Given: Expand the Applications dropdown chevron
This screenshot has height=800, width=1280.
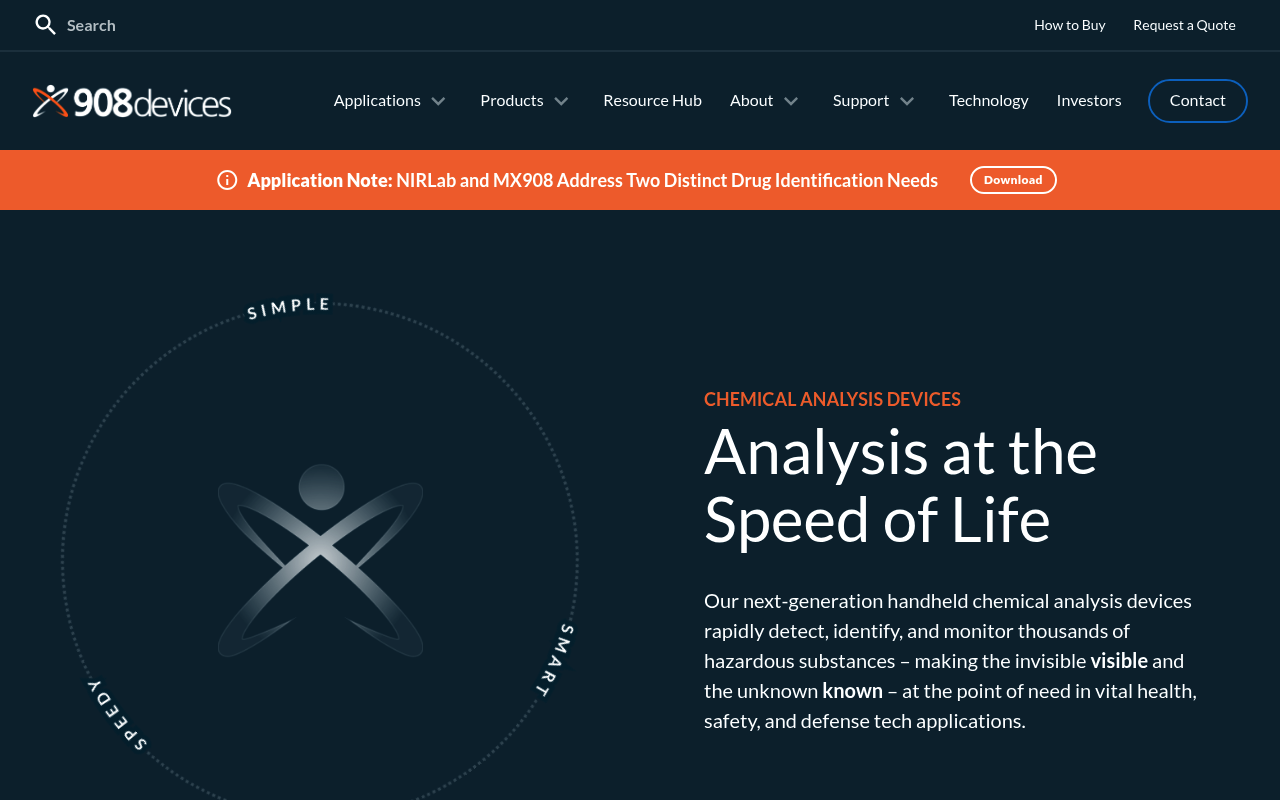Looking at the screenshot, I should (438, 101).
